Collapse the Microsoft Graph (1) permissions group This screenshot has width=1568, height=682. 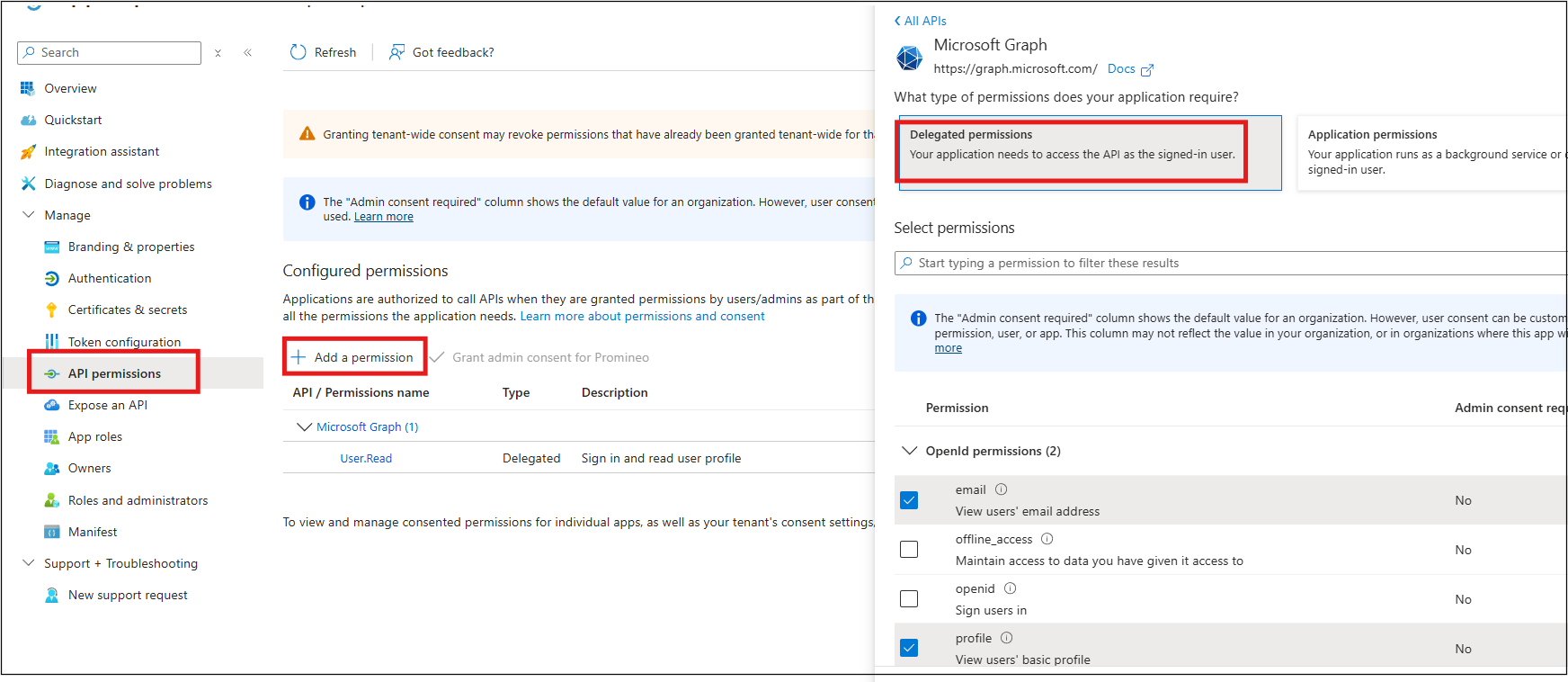pyautogui.click(x=304, y=426)
